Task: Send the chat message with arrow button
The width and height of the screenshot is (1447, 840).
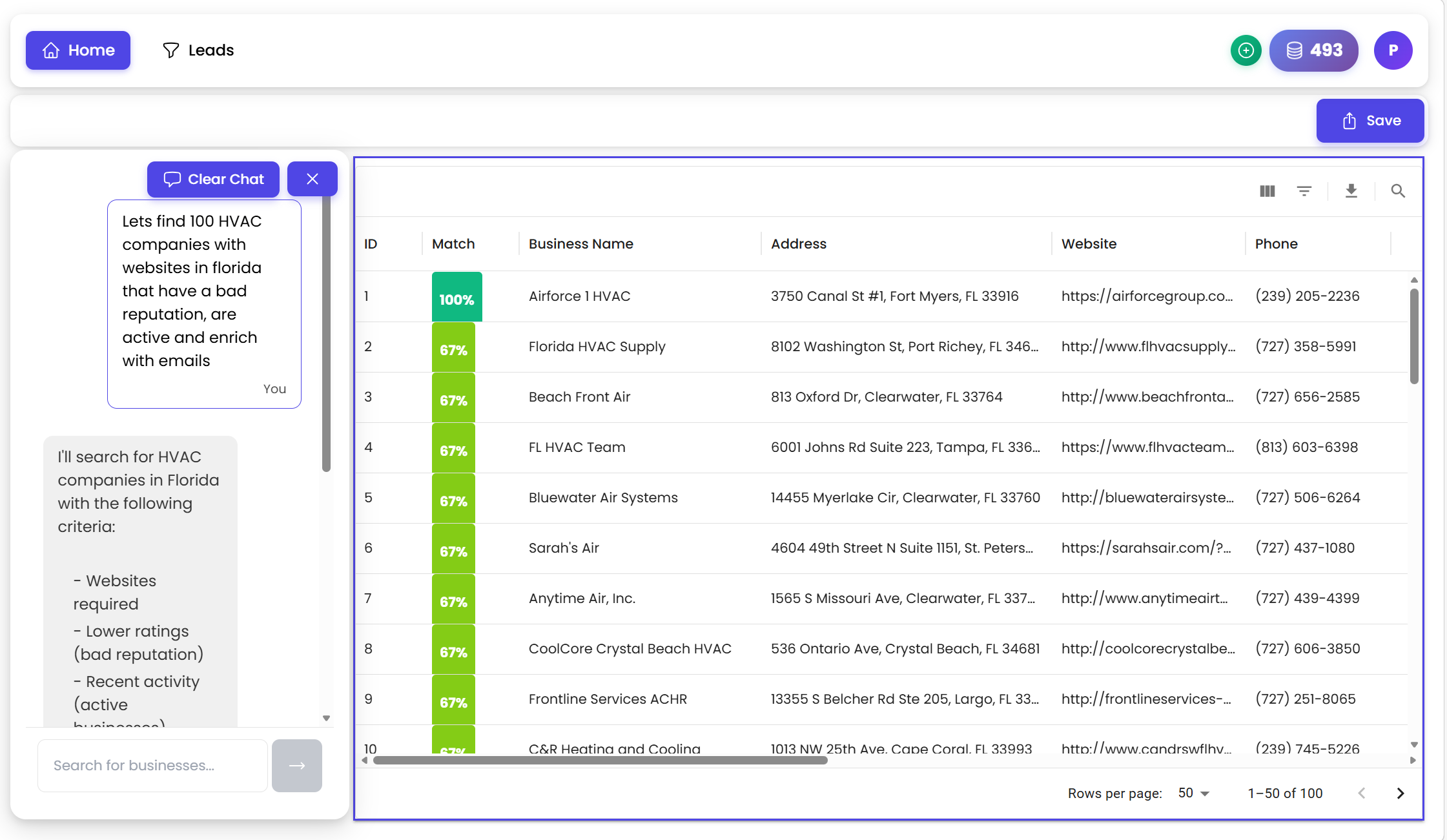Action: coord(296,766)
